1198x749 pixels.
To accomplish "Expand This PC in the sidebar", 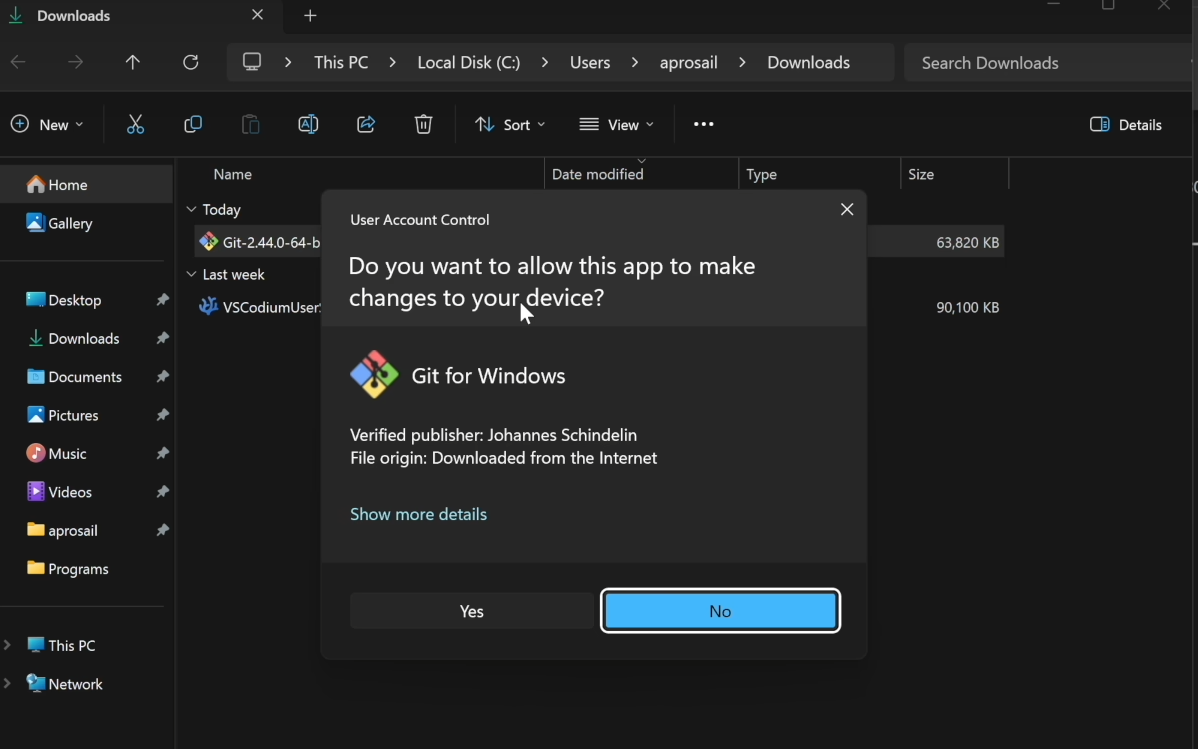I will pyautogui.click(x=8, y=645).
